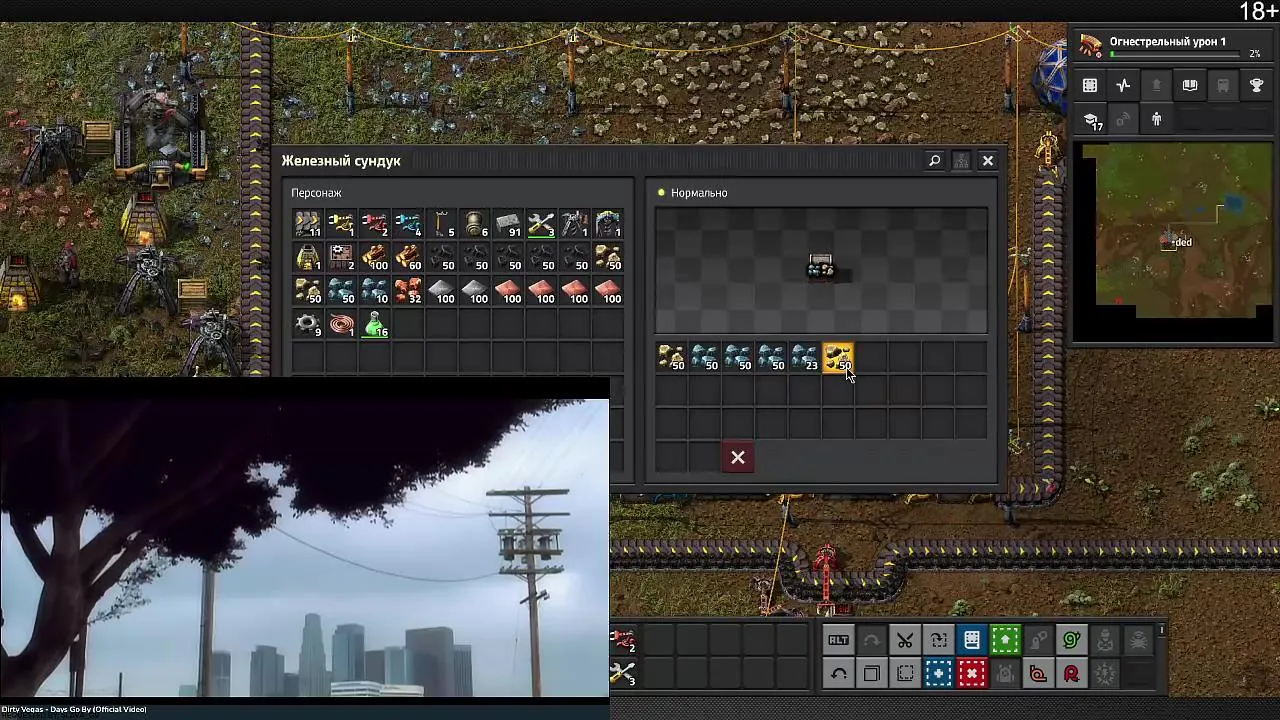Close the Железный сундук window
This screenshot has width=1280, height=720.
point(988,160)
